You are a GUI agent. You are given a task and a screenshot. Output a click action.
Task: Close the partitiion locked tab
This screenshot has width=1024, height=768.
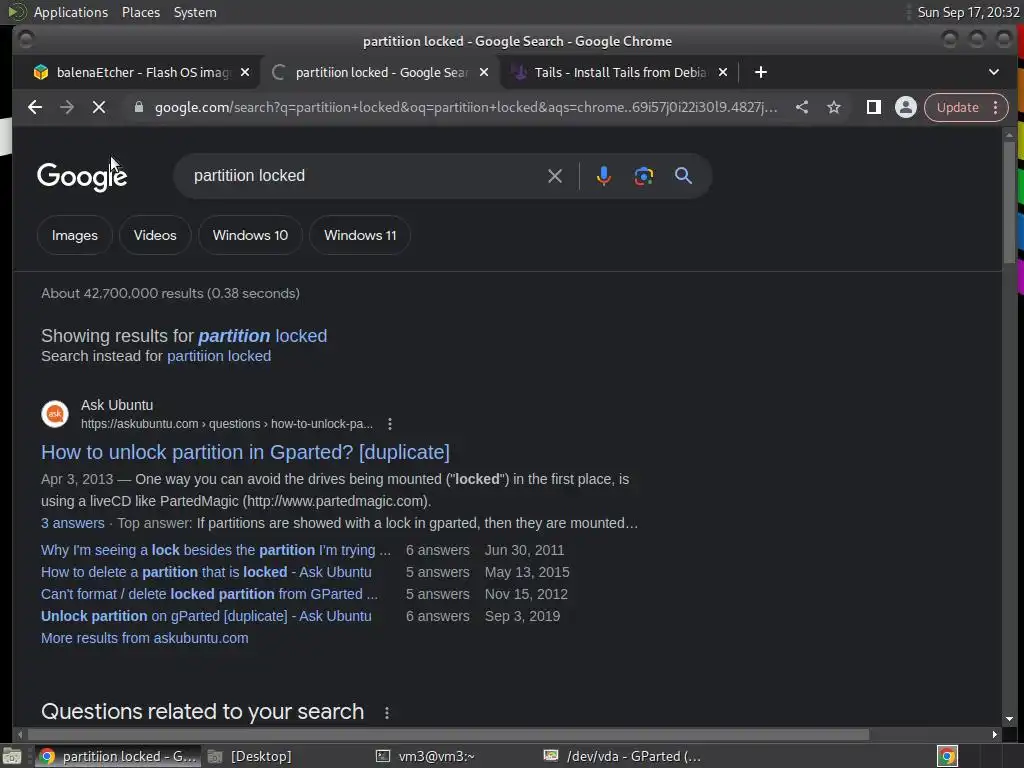click(484, 72)
